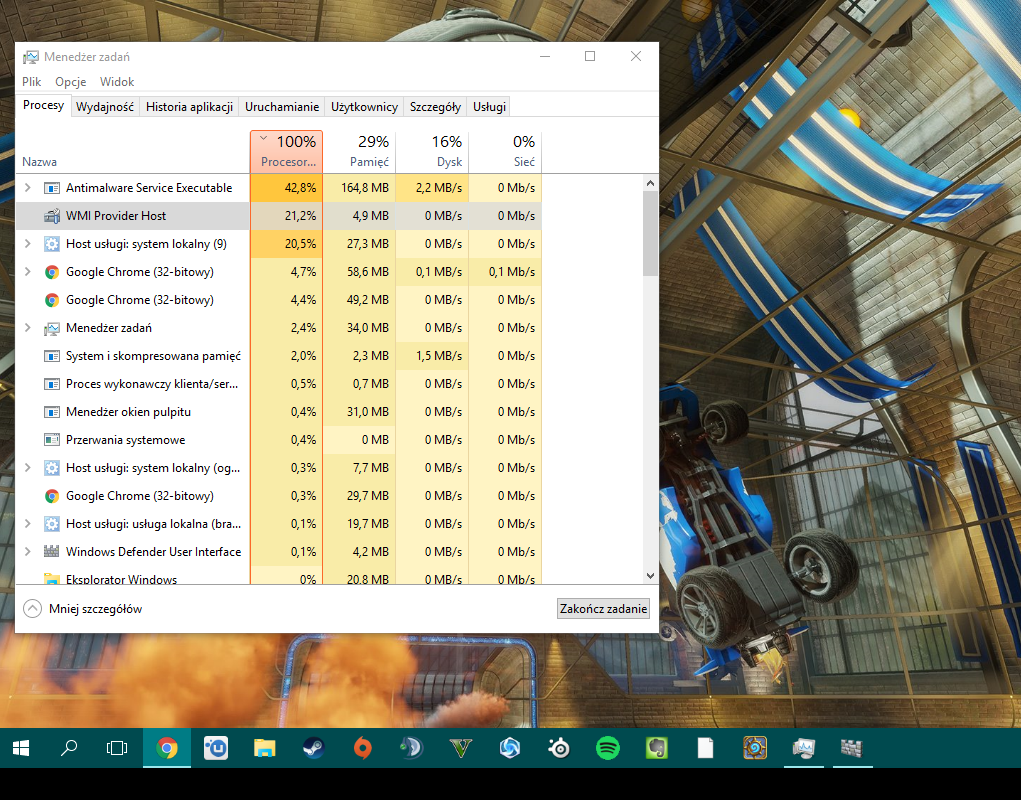Click the Windows Defender wall taskbar icon
1021x800 pixels.
click(x=852, y=748)
